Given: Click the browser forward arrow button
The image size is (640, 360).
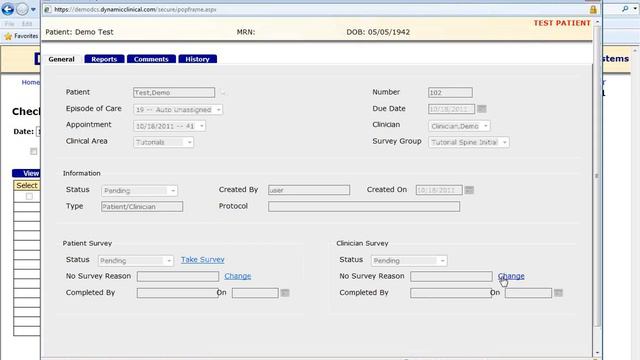Looking at the screenshot, I should 22,9.
